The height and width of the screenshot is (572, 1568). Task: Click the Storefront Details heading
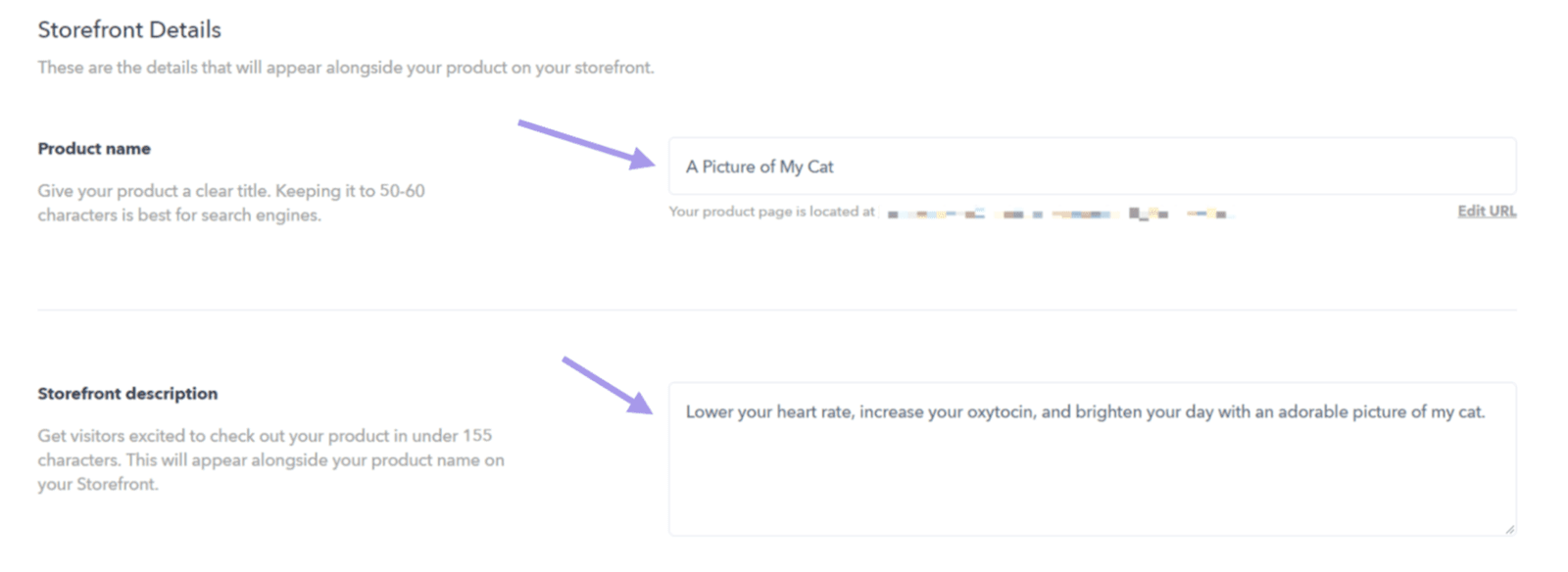(x=128, y=29)
